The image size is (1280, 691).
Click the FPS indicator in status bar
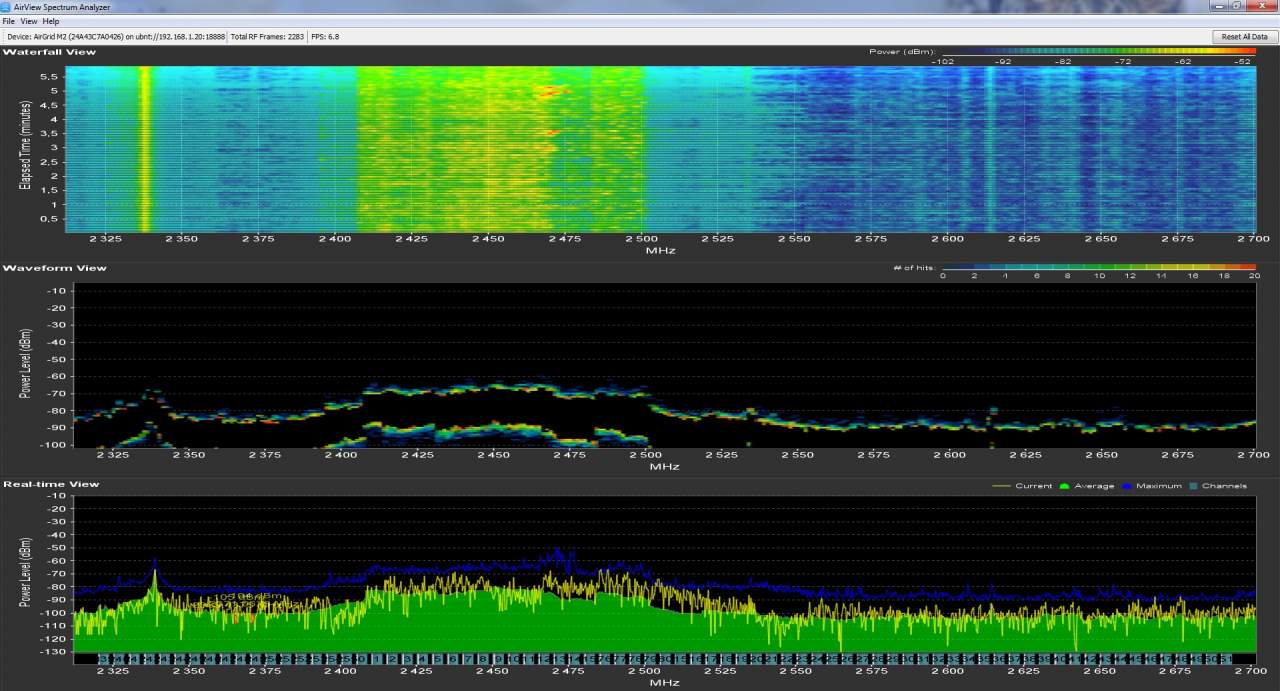(326, 36)
